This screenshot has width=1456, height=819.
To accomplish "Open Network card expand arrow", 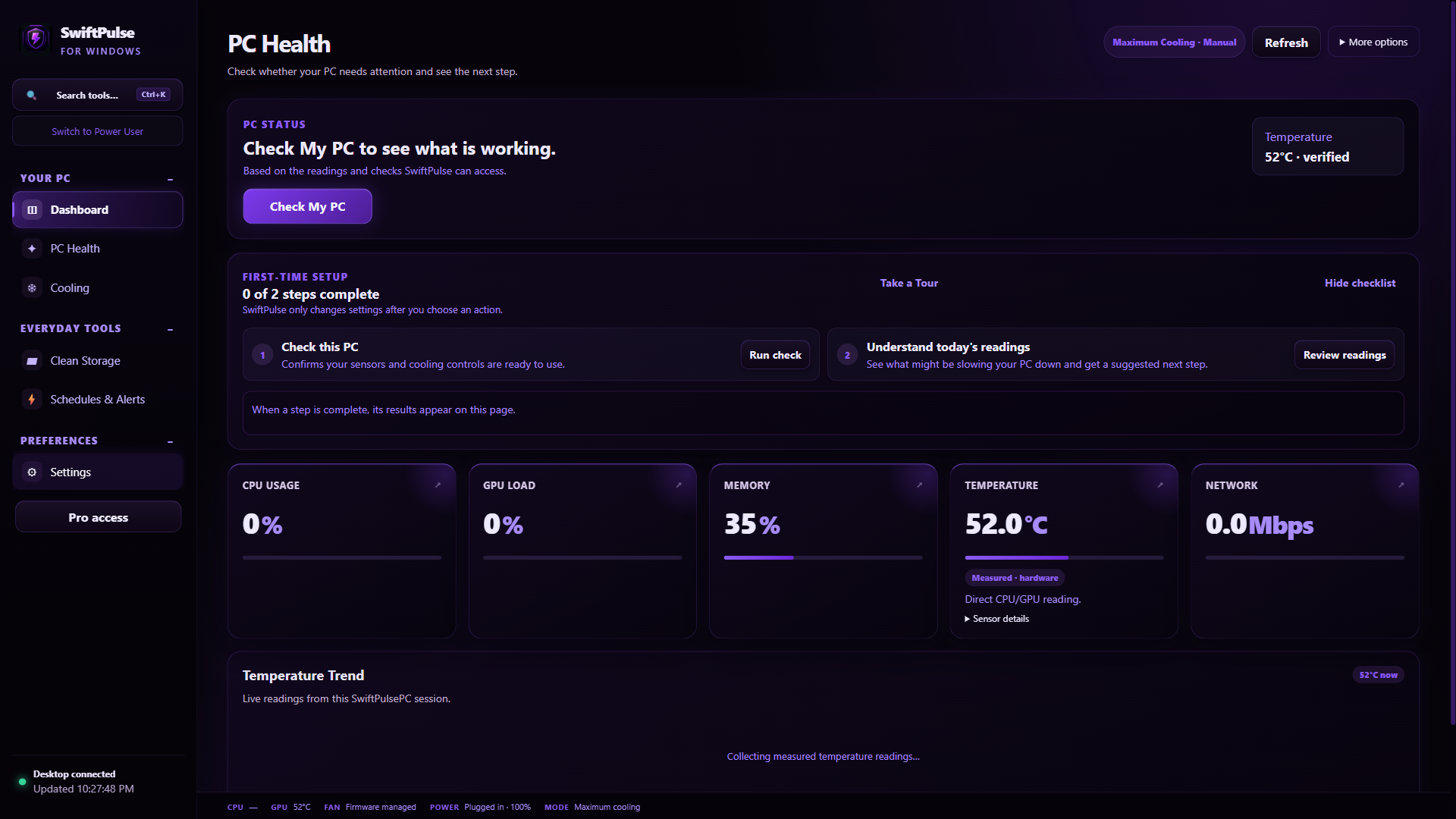I will [x=1401, y=485].
